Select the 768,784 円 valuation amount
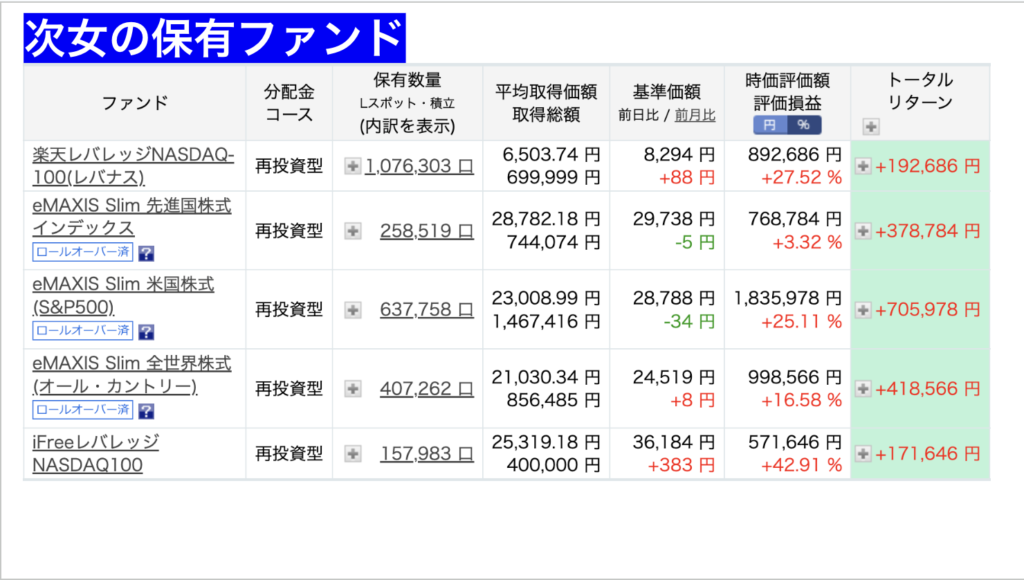Viewport: 1024px width, 580px height. [794, 219]
